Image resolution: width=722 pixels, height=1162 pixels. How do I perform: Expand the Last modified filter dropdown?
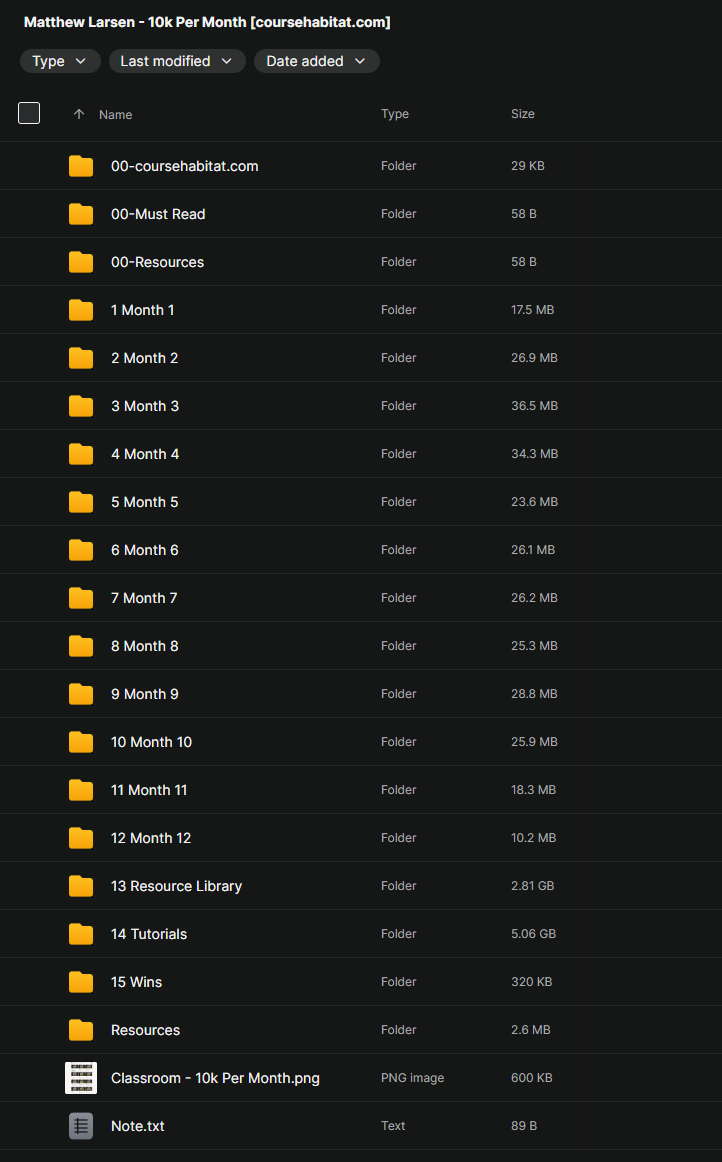177,61
